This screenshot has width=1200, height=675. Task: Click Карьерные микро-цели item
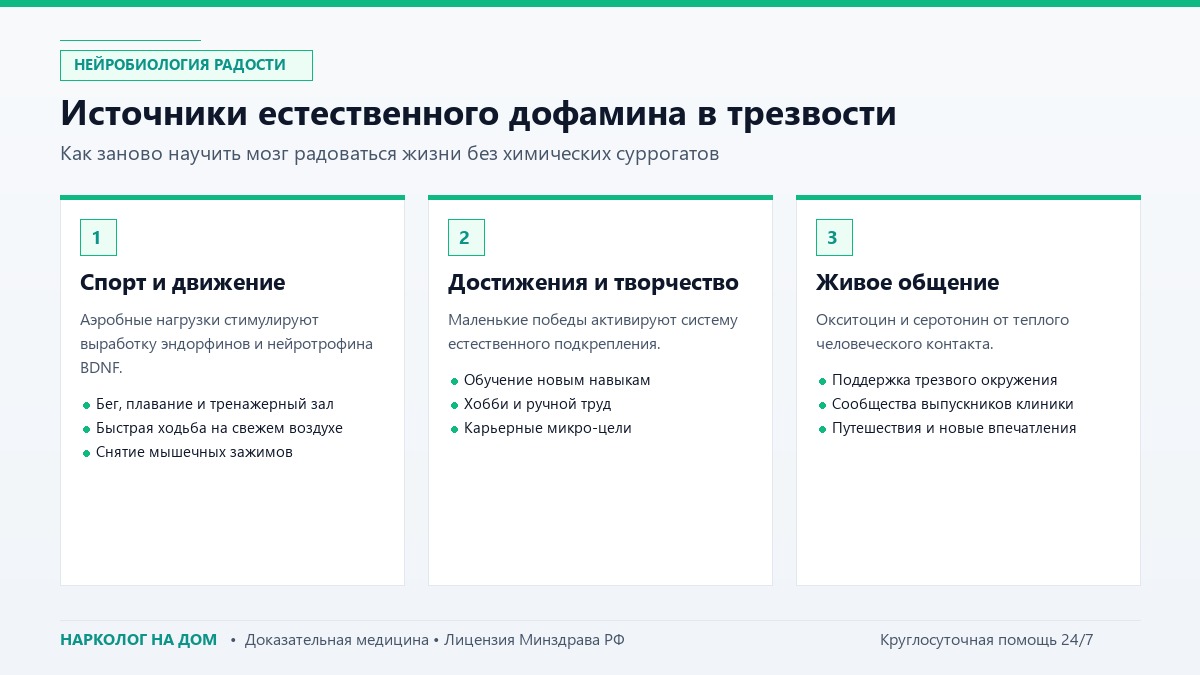coord(548,428)
